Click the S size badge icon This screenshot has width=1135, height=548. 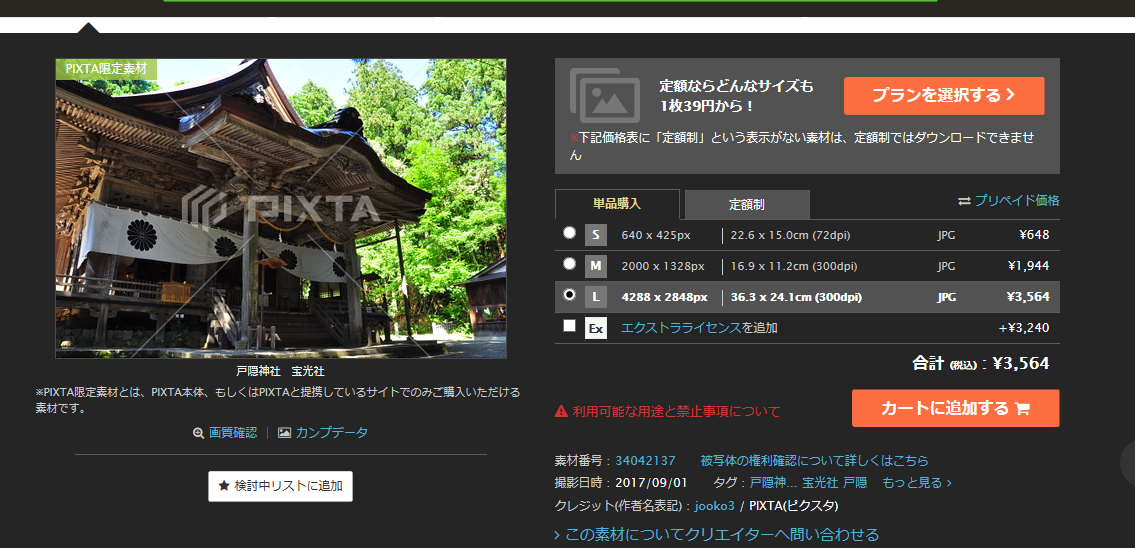click(x=596, y=235)
